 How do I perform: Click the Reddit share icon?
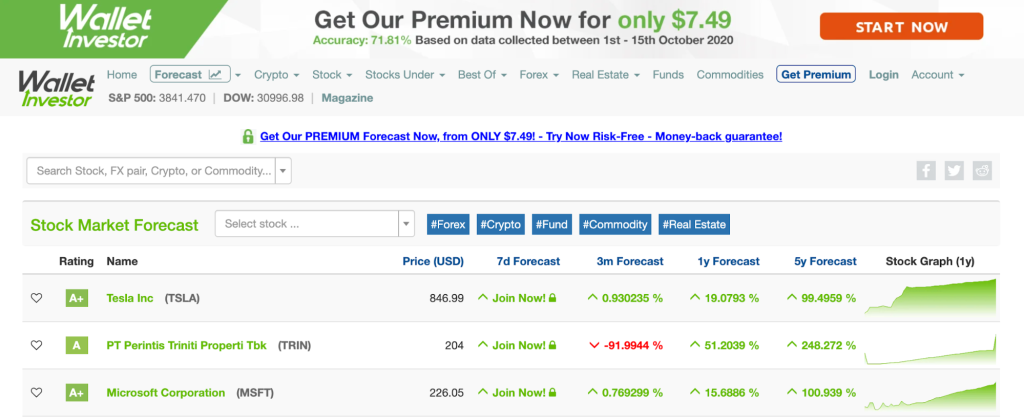[x=982, y=171]
